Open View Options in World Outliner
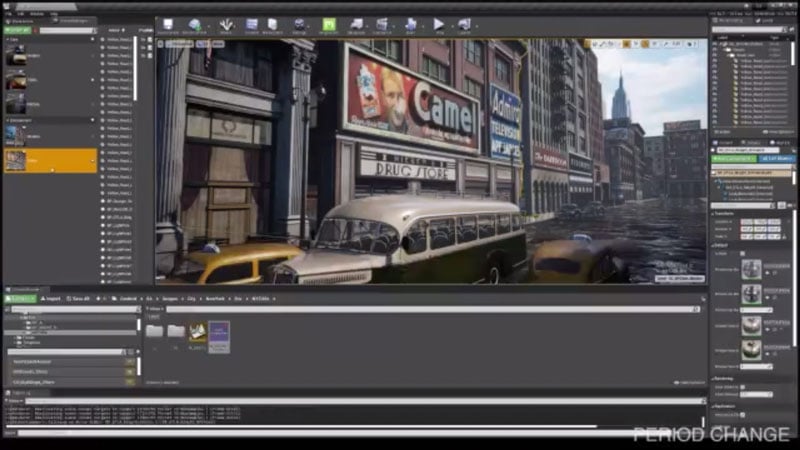Screen dimensions: 800x450 click(780, 132)
